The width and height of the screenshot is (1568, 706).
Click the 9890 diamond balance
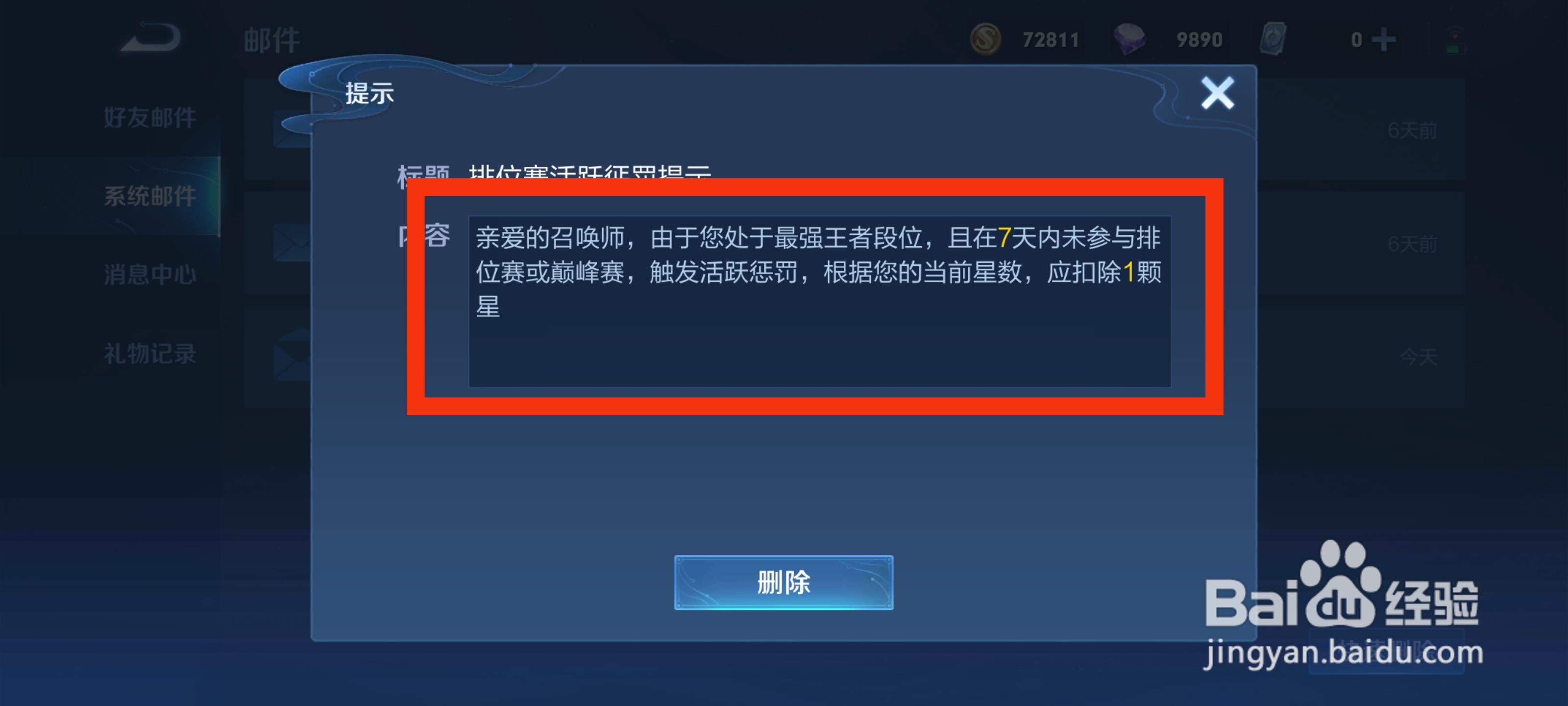tap(1199, 40)
